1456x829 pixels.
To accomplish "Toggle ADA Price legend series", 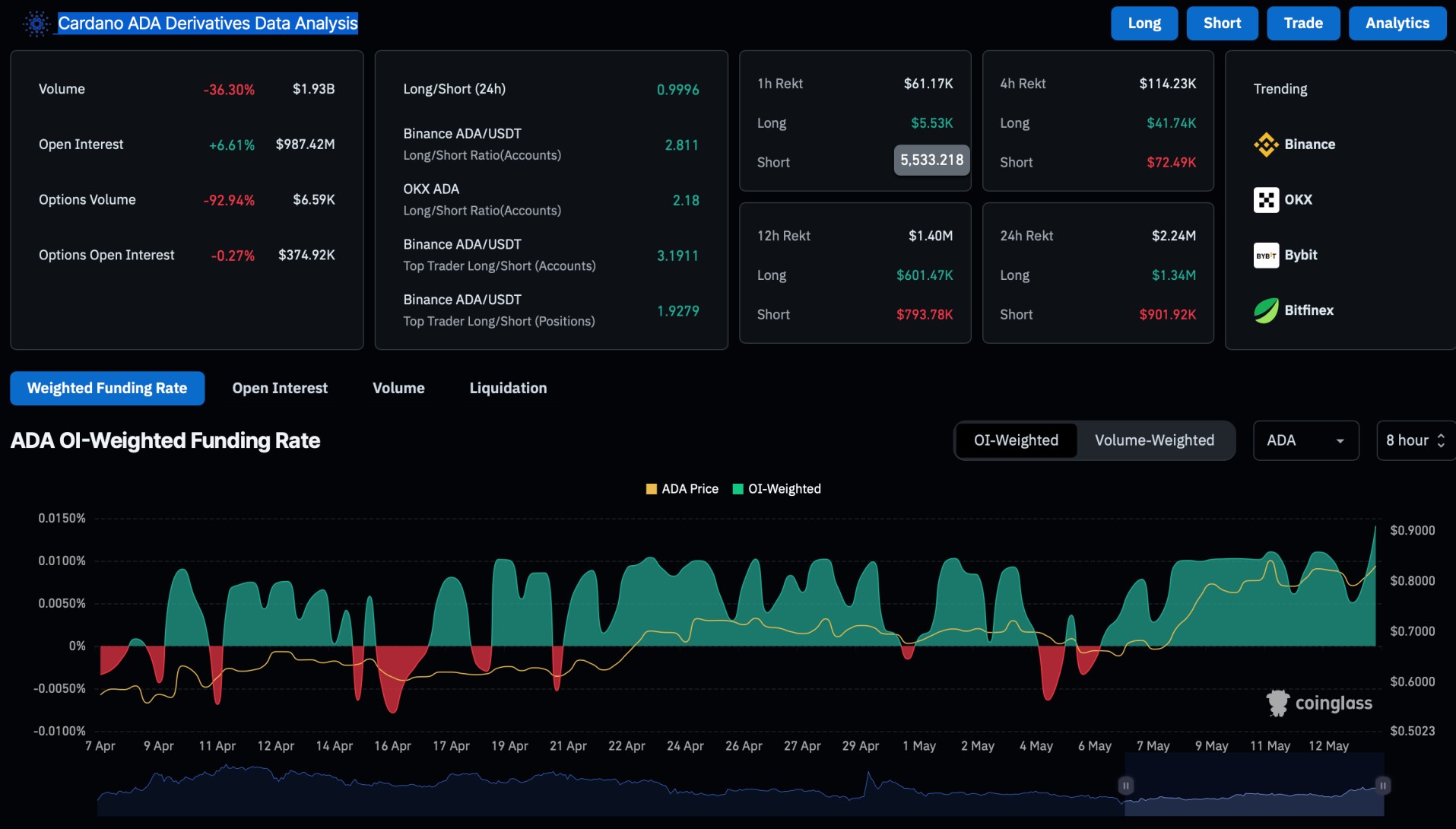I will [x=682, y=489].
